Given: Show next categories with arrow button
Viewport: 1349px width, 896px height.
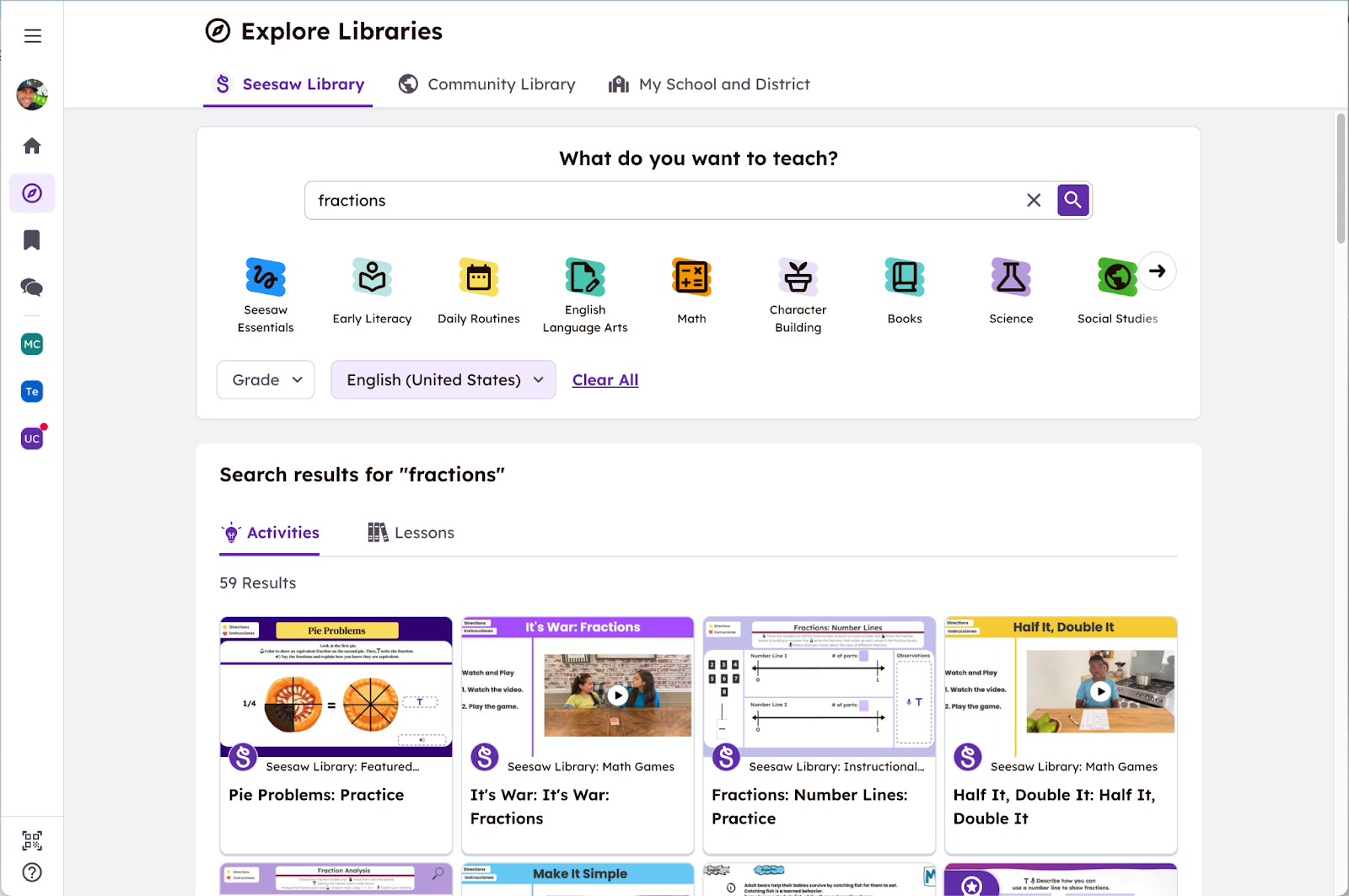Looking at the screenshot, I should 1158,271.
